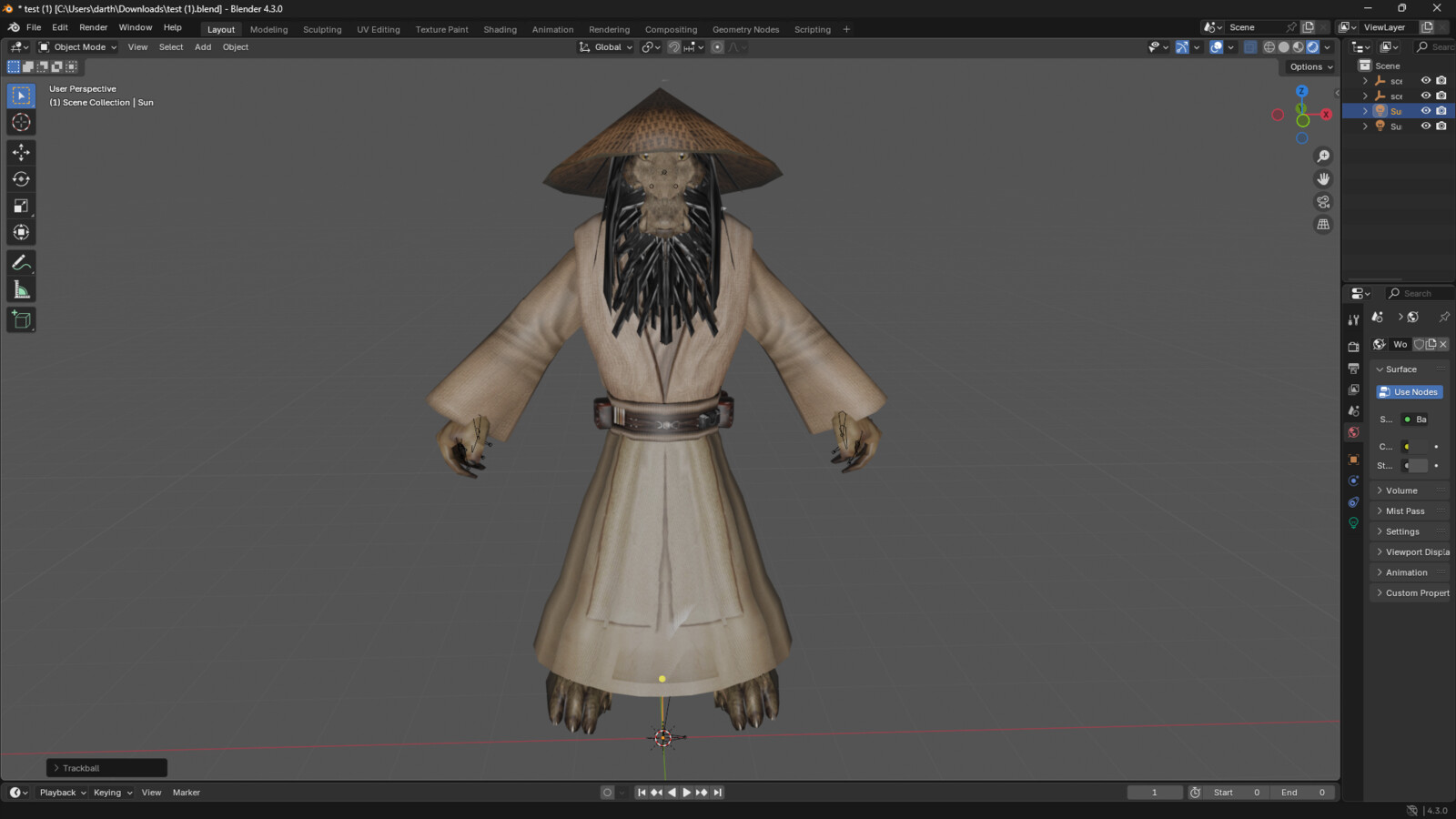This screenshot has width=1456, height=819.
Task: Click the X axis on navigation gizmo
Action: pos(1326,115)
